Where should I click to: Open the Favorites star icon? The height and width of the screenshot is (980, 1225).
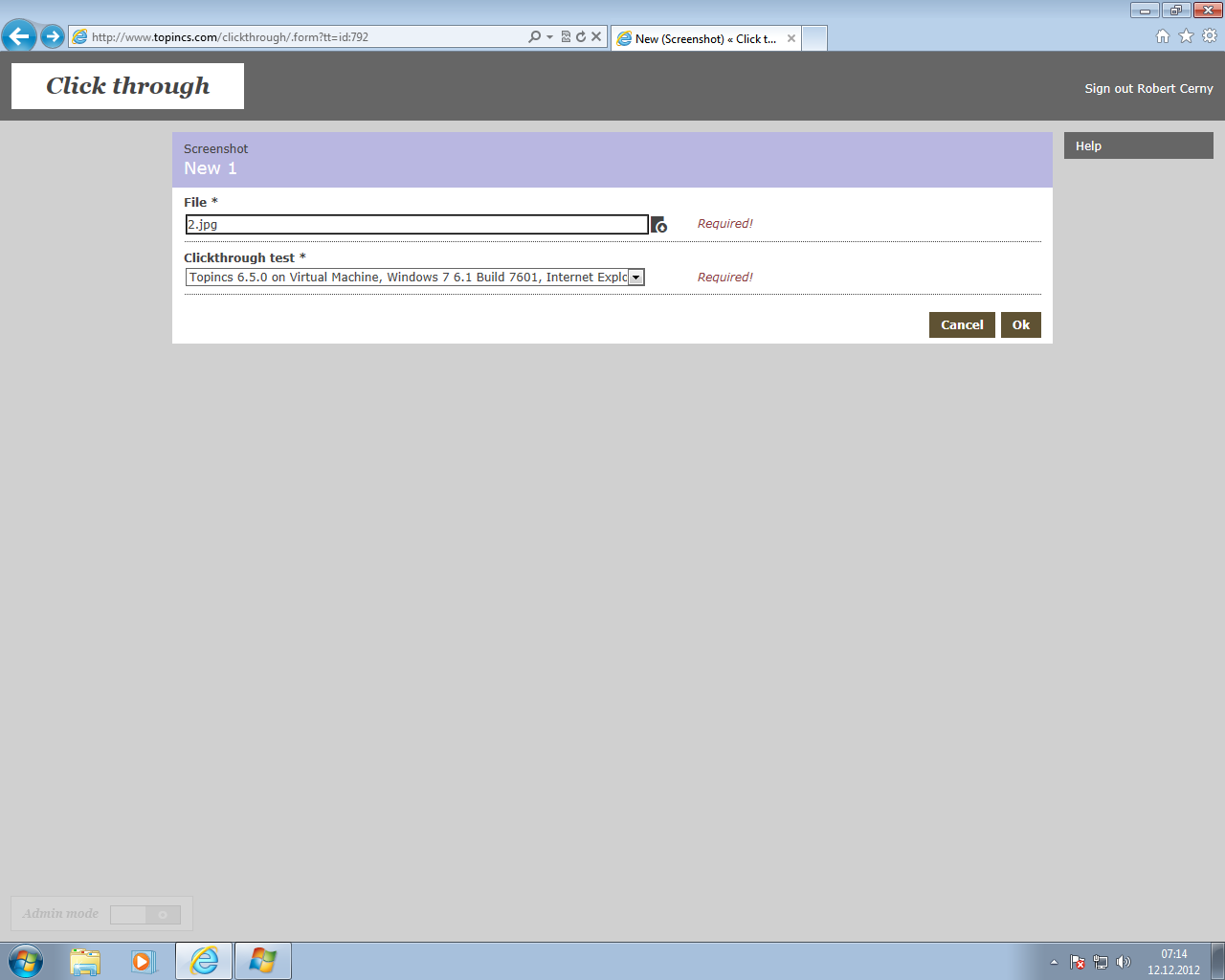click(1186, 36)
